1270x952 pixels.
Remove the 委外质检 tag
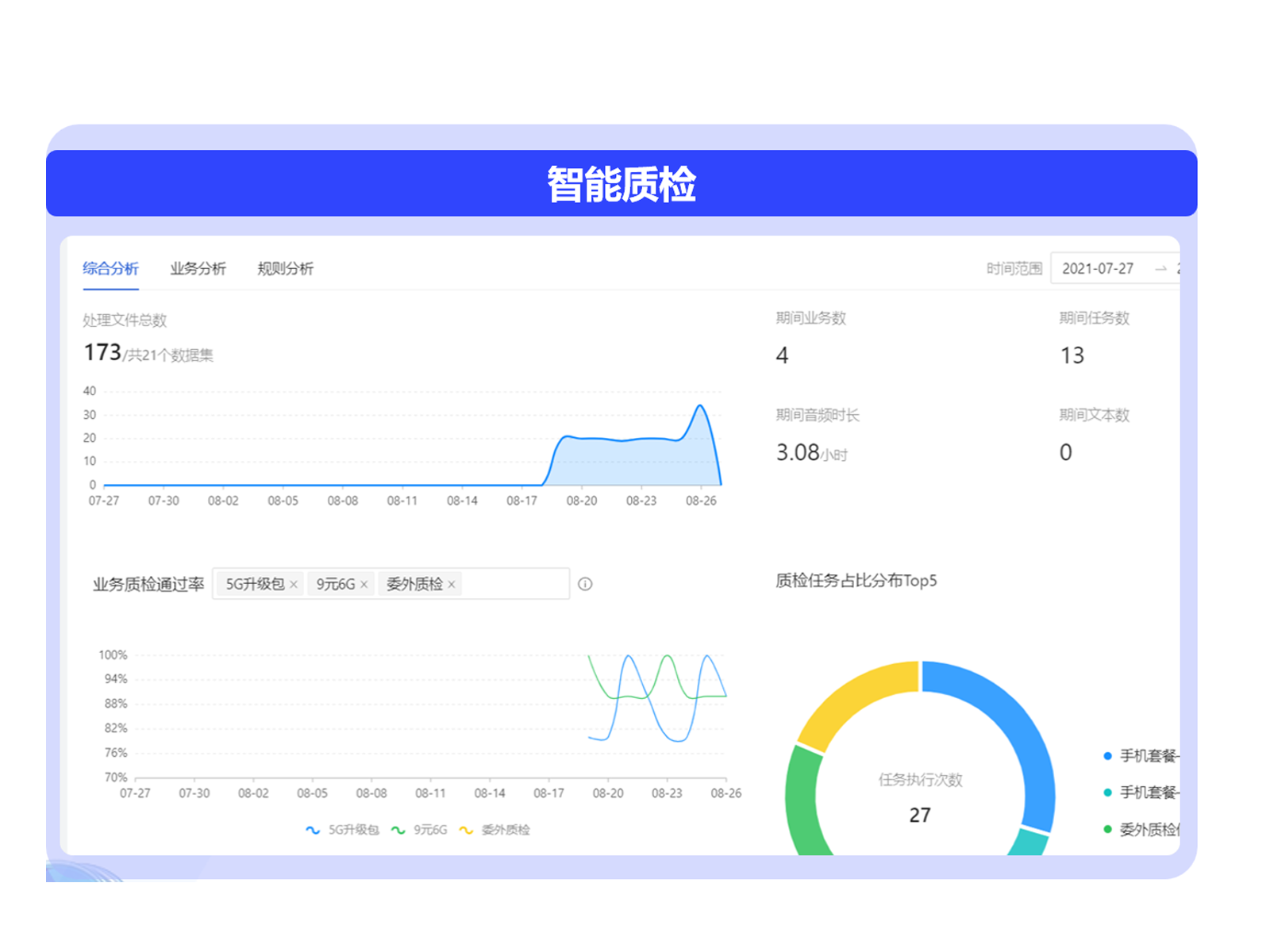point(452,585)
